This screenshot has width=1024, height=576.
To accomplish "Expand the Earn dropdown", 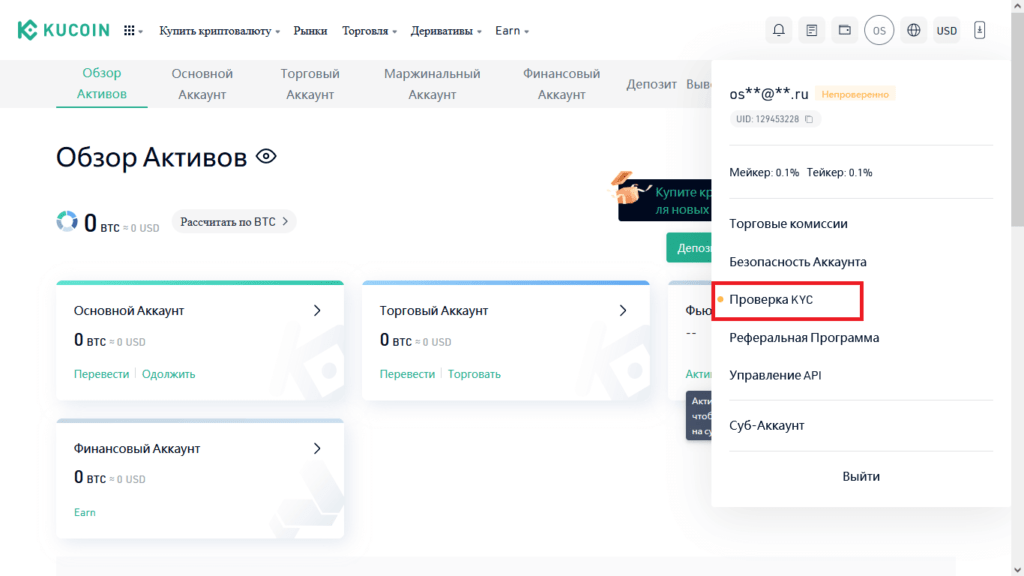I will tap(508, 31).
